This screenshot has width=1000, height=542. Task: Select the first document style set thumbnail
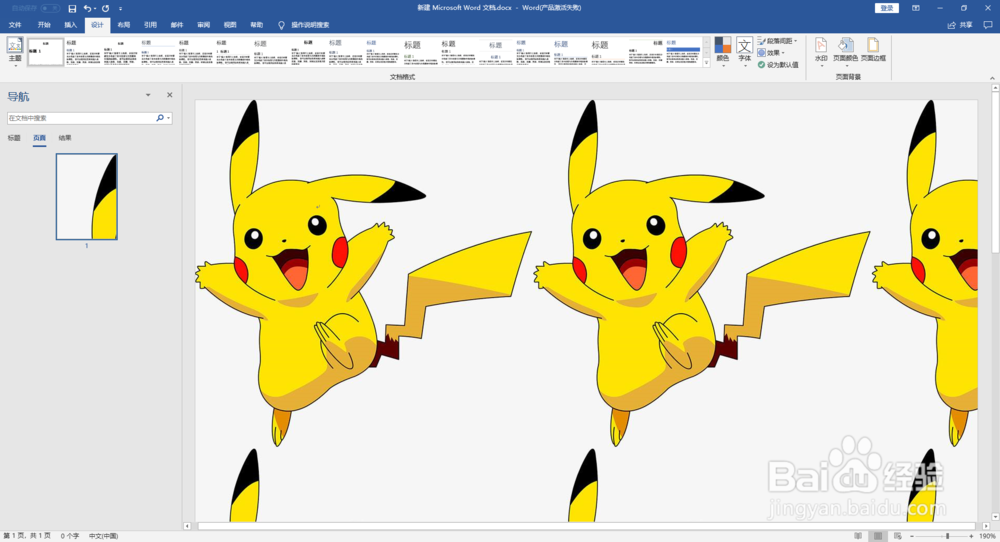pos(45,52)
